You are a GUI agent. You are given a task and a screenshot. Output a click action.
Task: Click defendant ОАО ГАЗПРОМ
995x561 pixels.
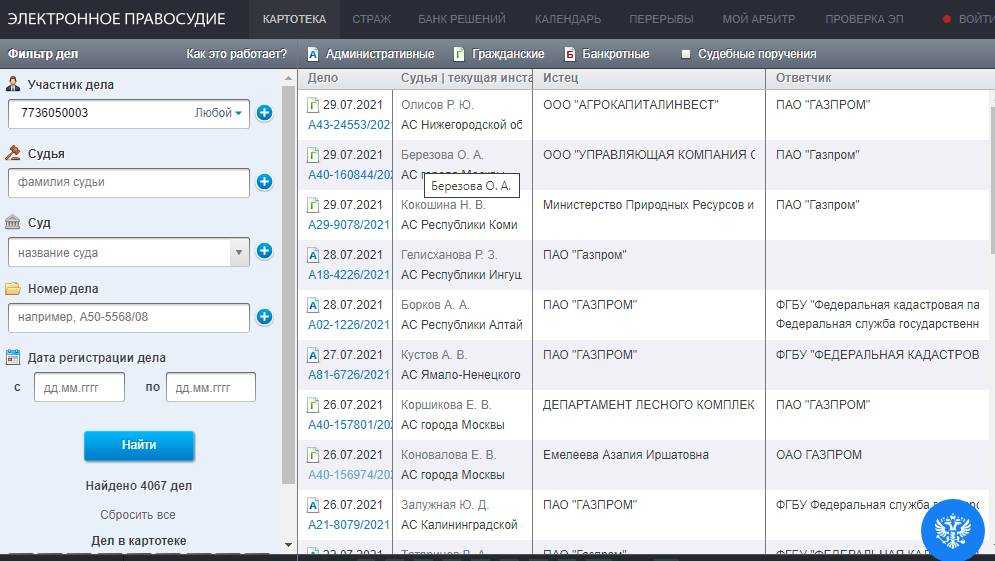[819, 455]
